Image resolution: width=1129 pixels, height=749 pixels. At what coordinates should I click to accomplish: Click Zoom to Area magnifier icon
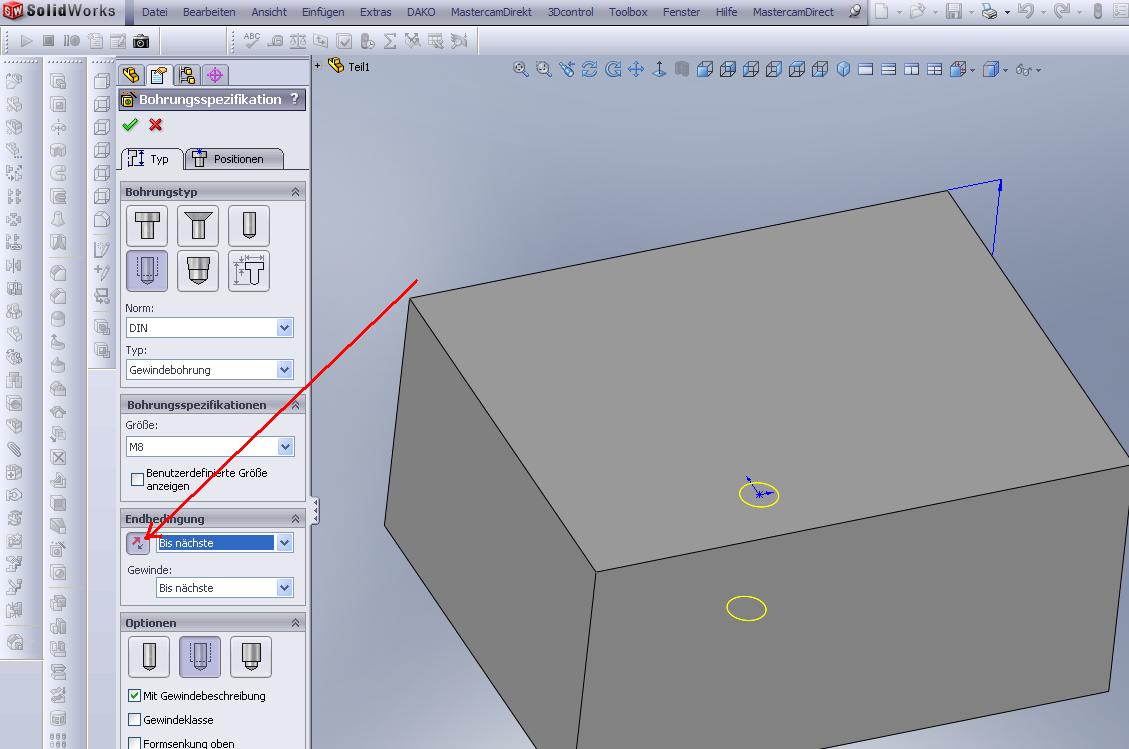[x=544, y=69]
